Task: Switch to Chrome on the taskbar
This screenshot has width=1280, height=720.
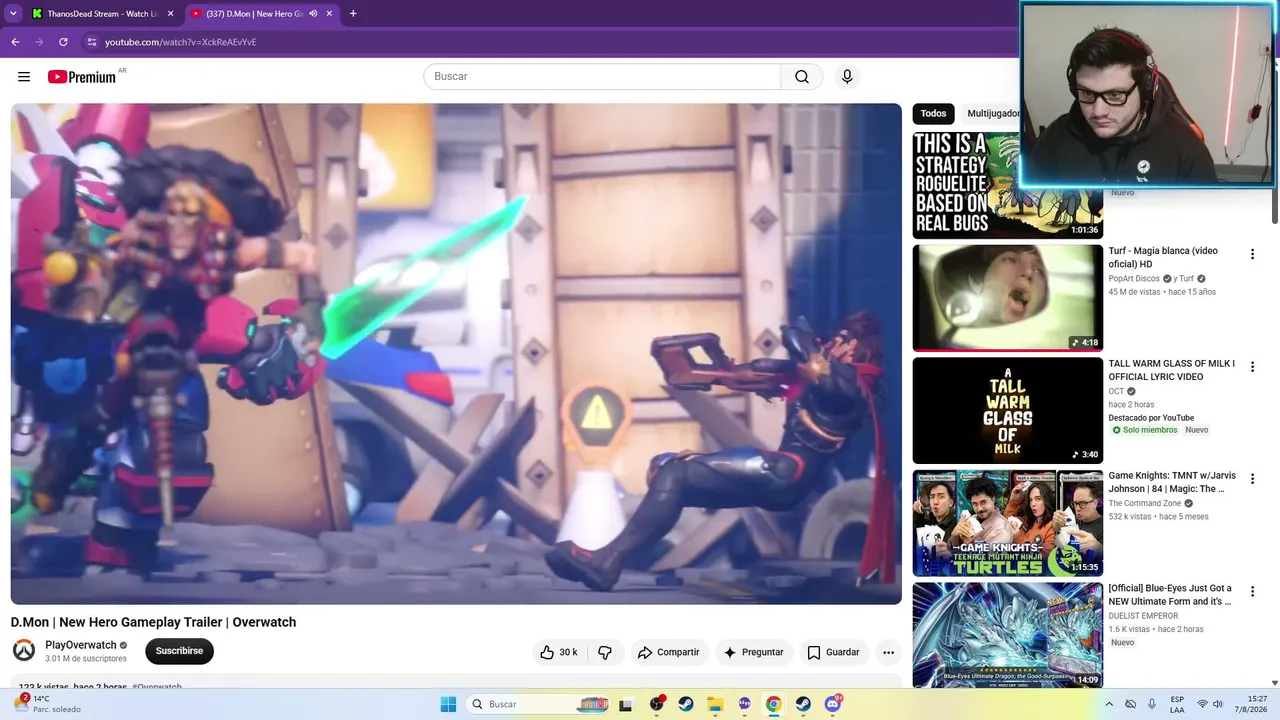Action: click(x=773, y=704)
